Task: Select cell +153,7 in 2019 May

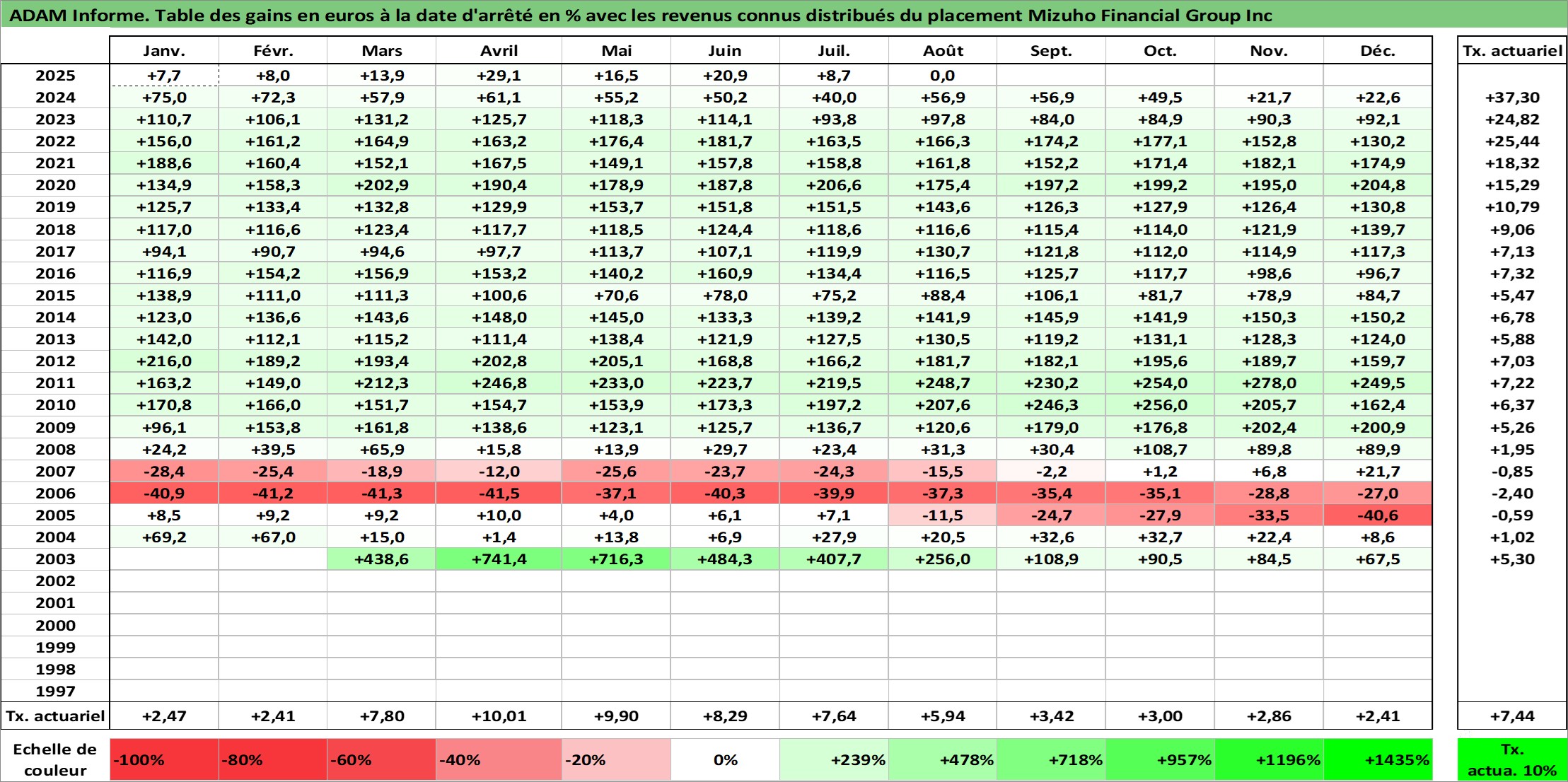Action: click(616, 207)
